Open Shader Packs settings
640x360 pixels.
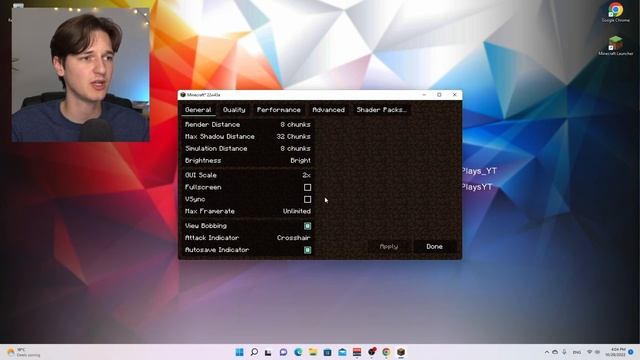point(381,110)
